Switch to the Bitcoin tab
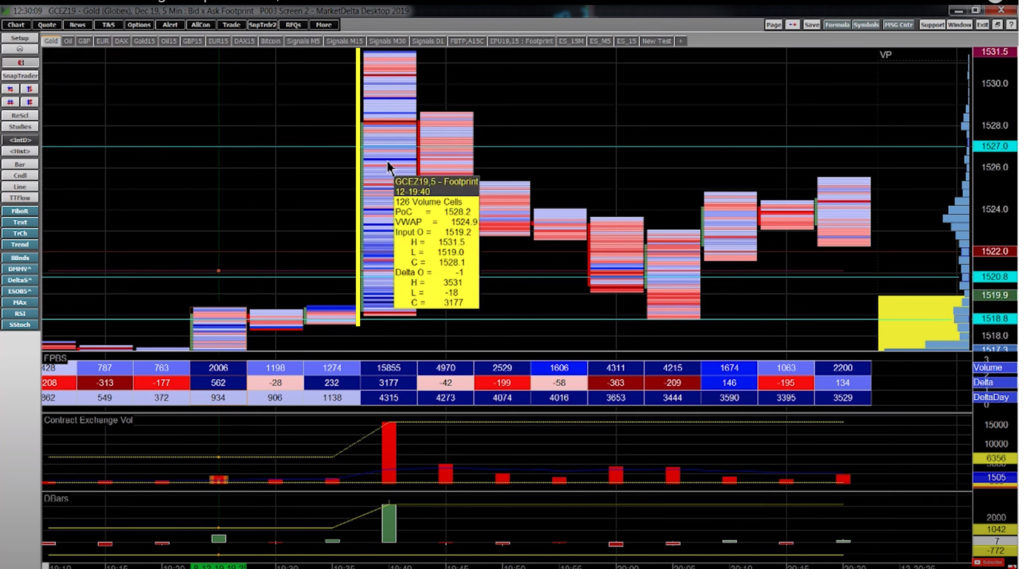The height and width of the screenshot is (569, 1024). pos(270,41)
